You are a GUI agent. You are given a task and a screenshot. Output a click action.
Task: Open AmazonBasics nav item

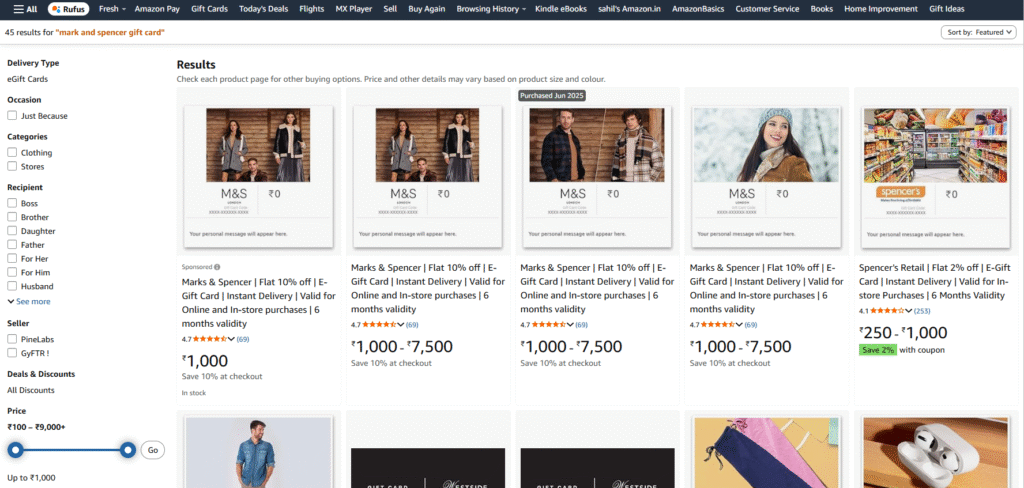click(698, 9)
